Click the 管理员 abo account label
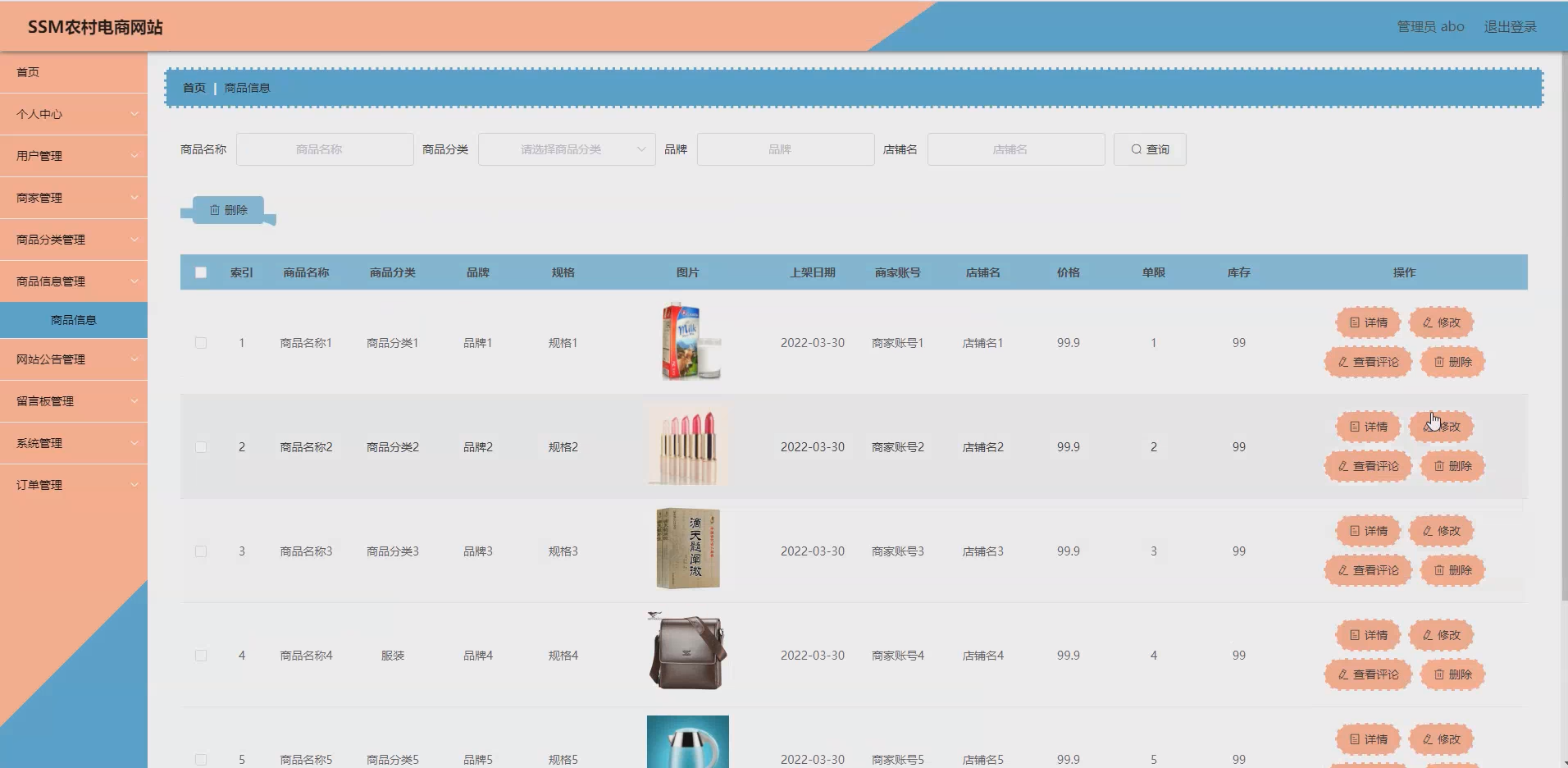Screen dimensions: 1568x768 [x=1430, y=26]
